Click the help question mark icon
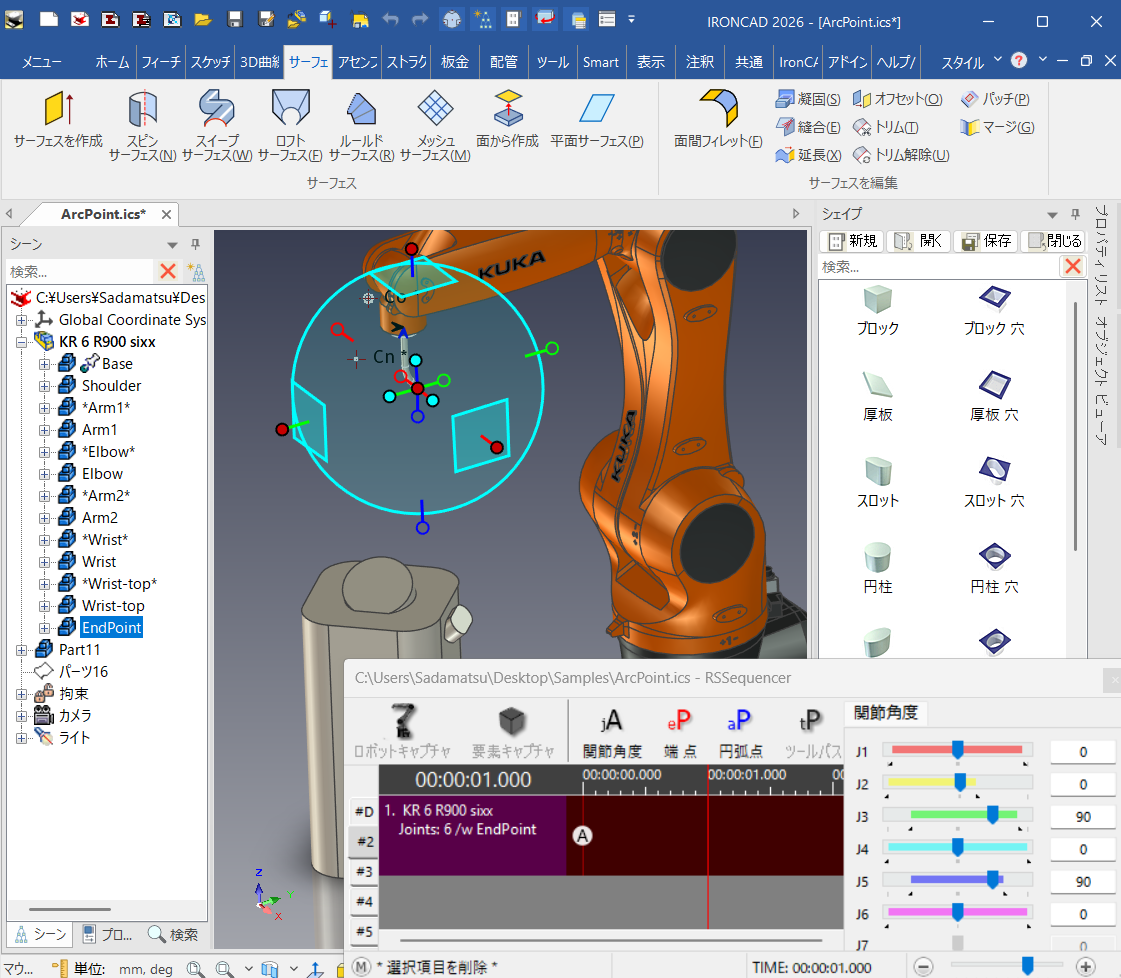The width and height of the screenshot is (1121, 978). pyautogui.click(x=1019, y=61)
